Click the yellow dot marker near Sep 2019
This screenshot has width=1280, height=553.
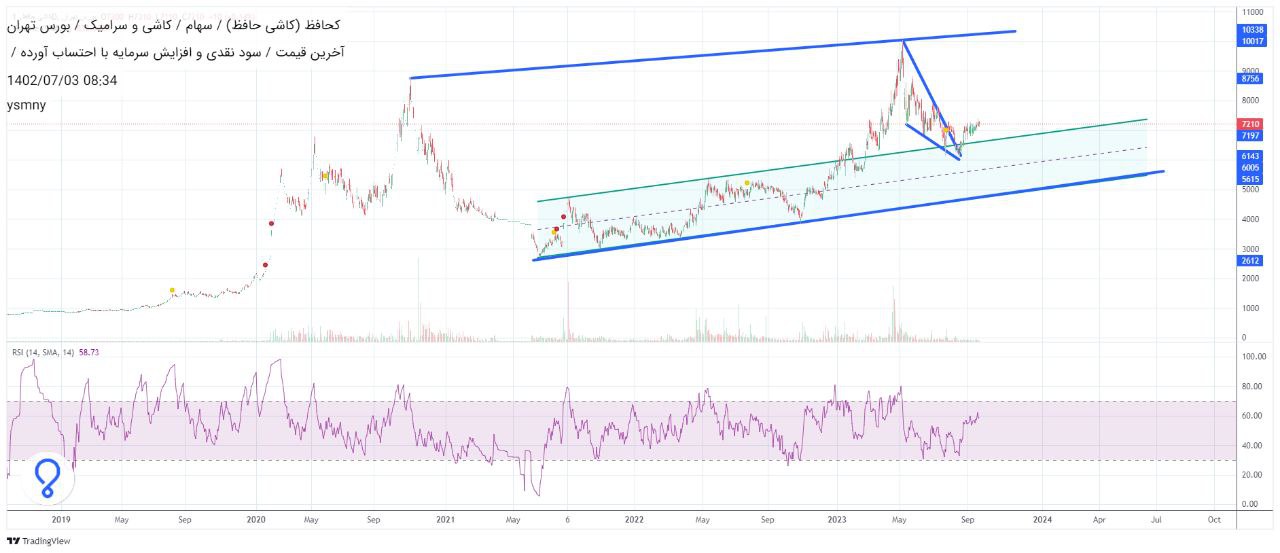click(x=172, y=291)
